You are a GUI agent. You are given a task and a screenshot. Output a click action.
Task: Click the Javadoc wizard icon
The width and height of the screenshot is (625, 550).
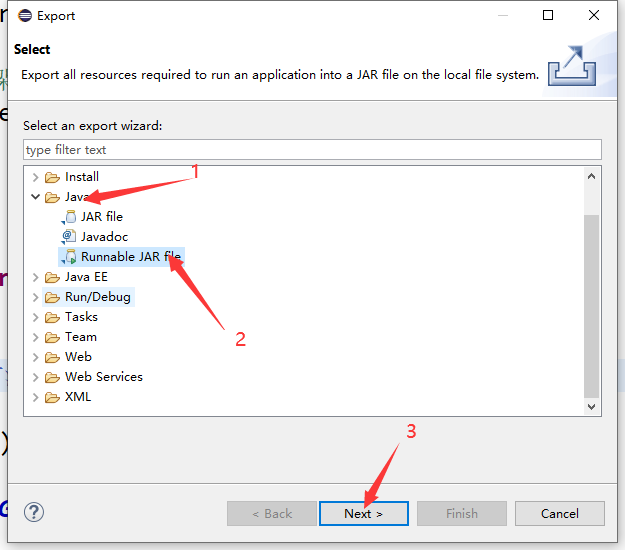point(69,237)
